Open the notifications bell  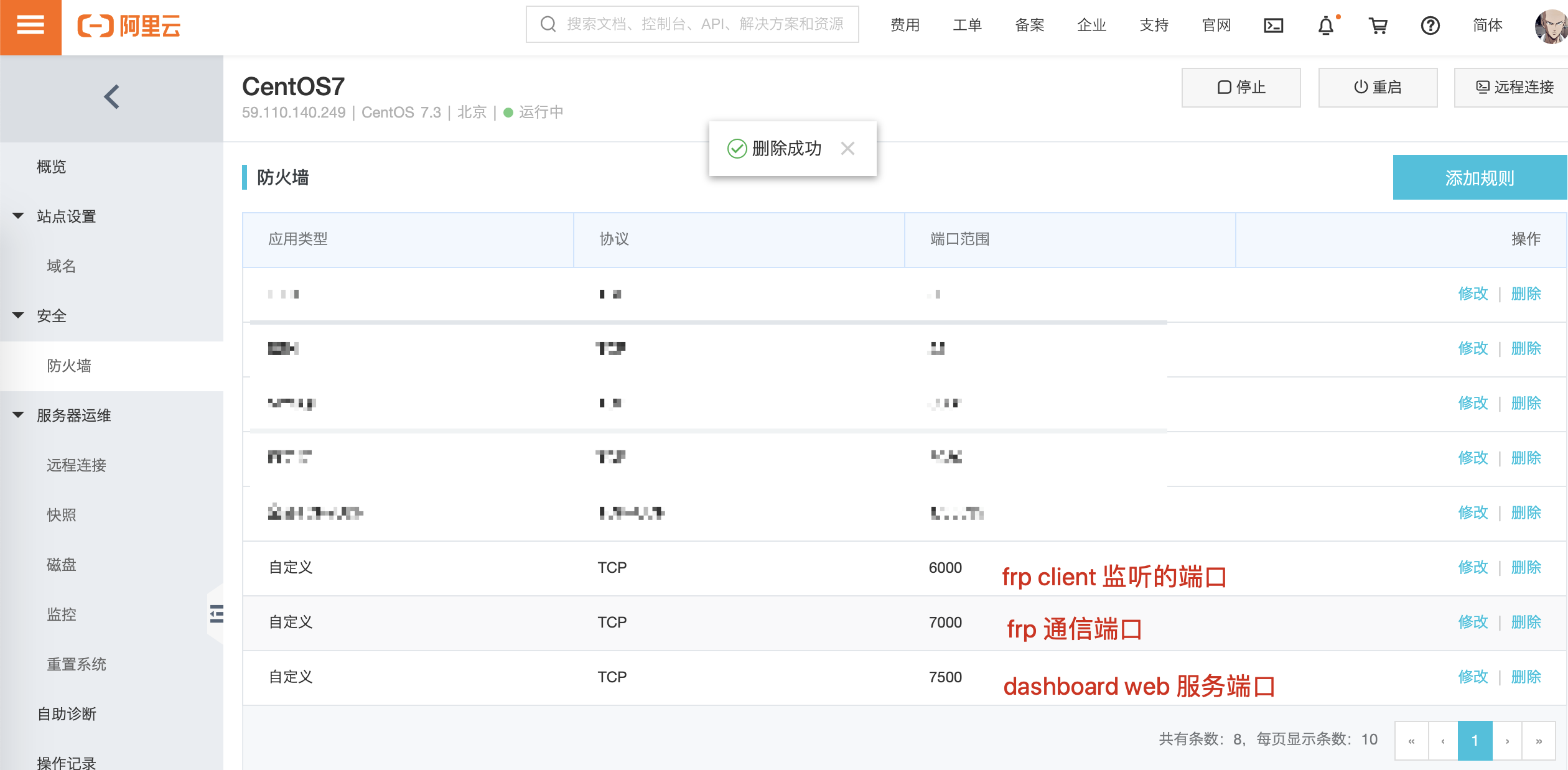point(1325,26)
